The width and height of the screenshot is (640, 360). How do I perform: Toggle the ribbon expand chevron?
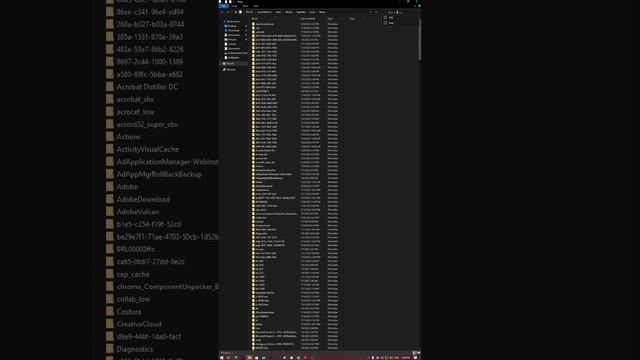tap(416, 6)
